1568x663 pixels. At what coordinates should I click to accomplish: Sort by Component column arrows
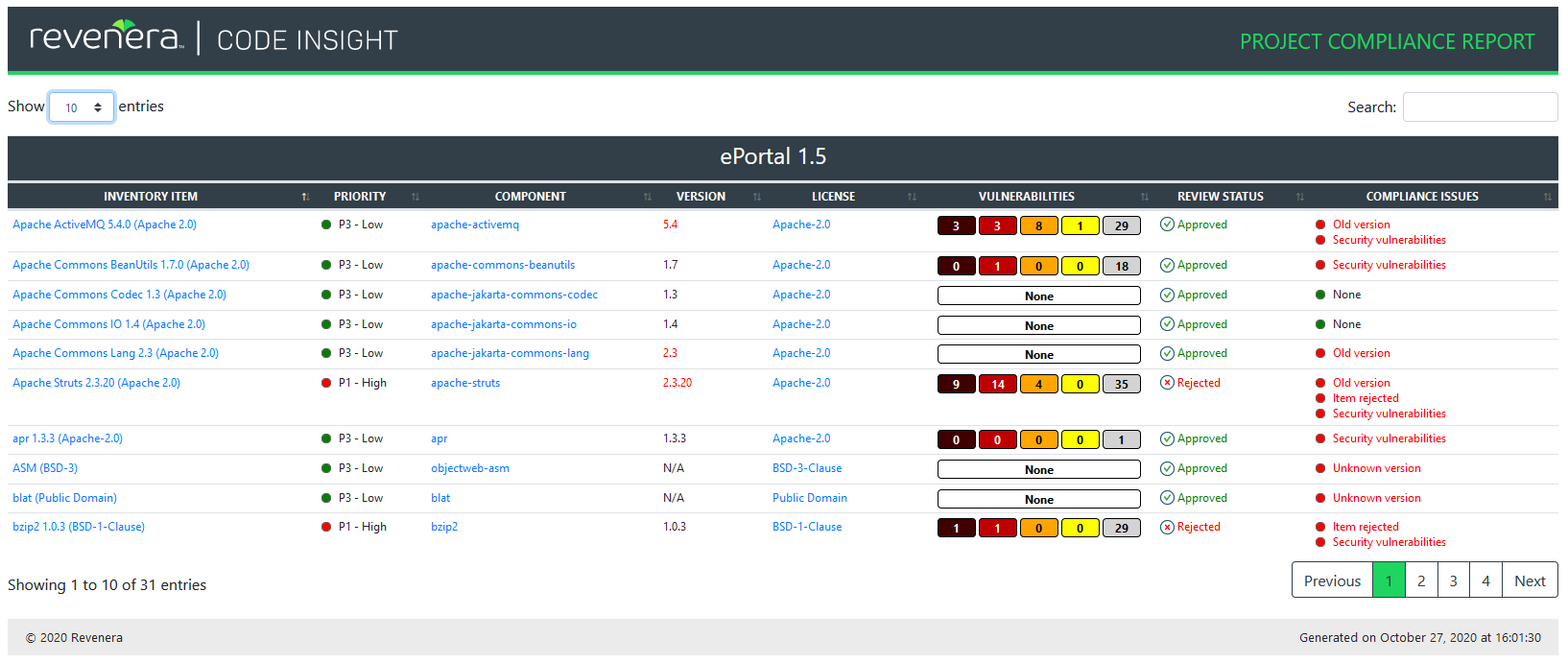[x=648, y=197]
